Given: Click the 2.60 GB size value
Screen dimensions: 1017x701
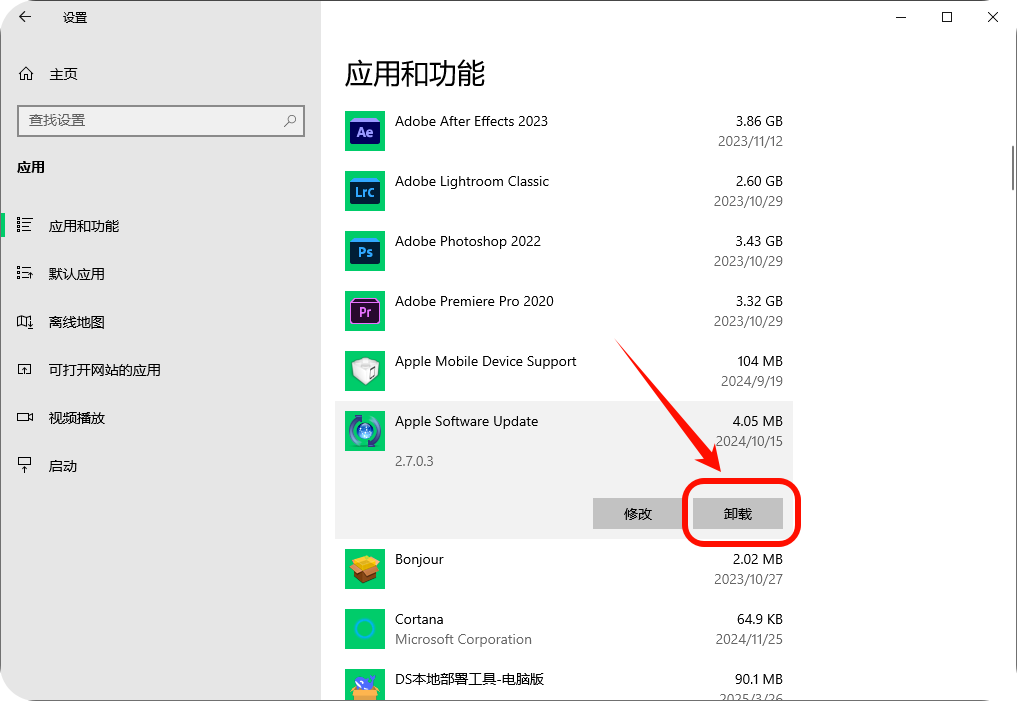Looking at the screenshot, I should pos(759,181).
